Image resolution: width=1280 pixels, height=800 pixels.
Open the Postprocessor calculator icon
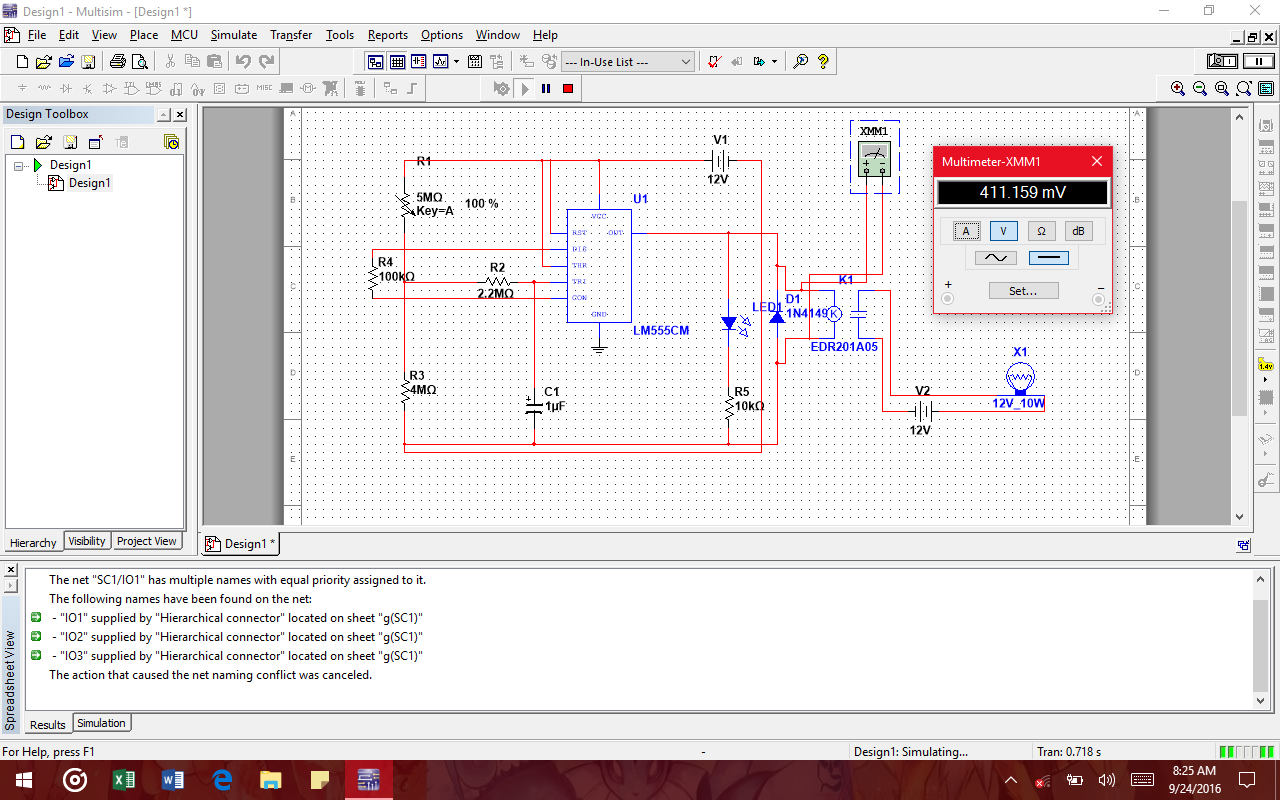coord(476,62)
